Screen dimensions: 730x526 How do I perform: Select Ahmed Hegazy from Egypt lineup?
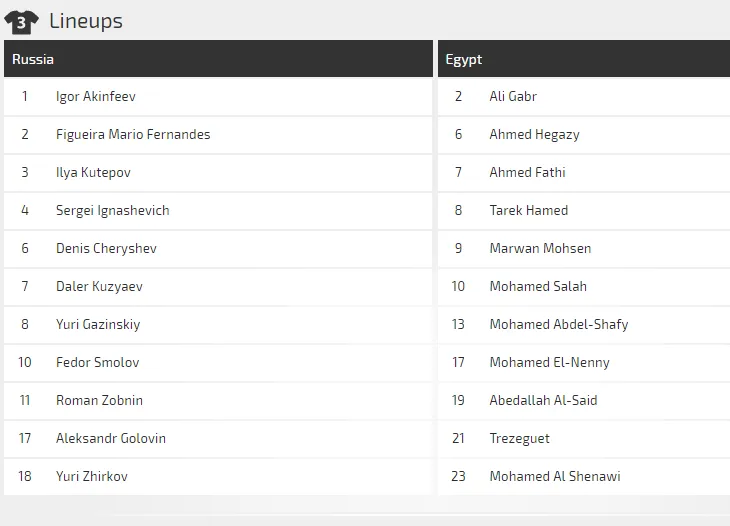[534, 135]
